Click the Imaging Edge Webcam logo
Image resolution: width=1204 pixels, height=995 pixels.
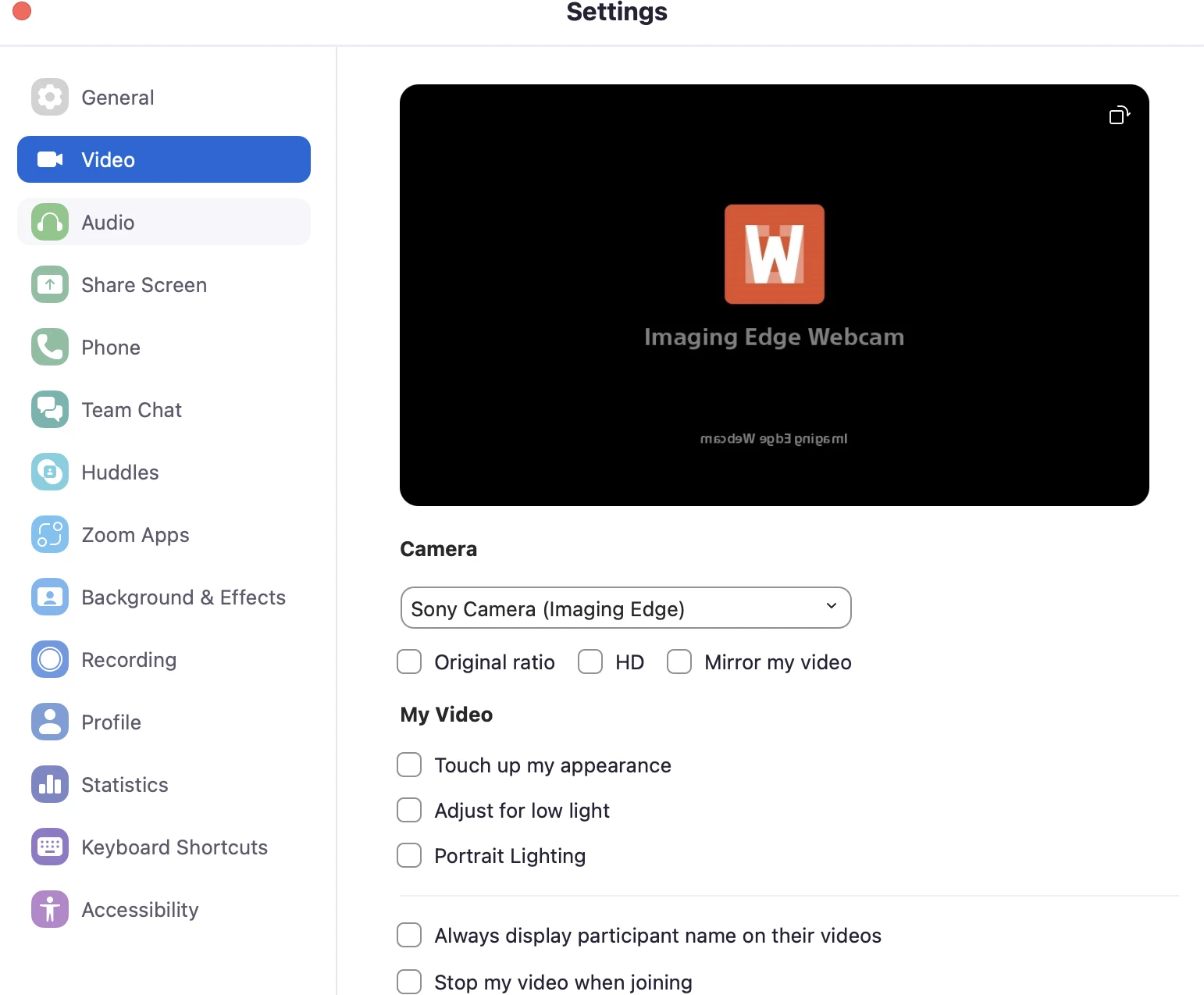775,254
